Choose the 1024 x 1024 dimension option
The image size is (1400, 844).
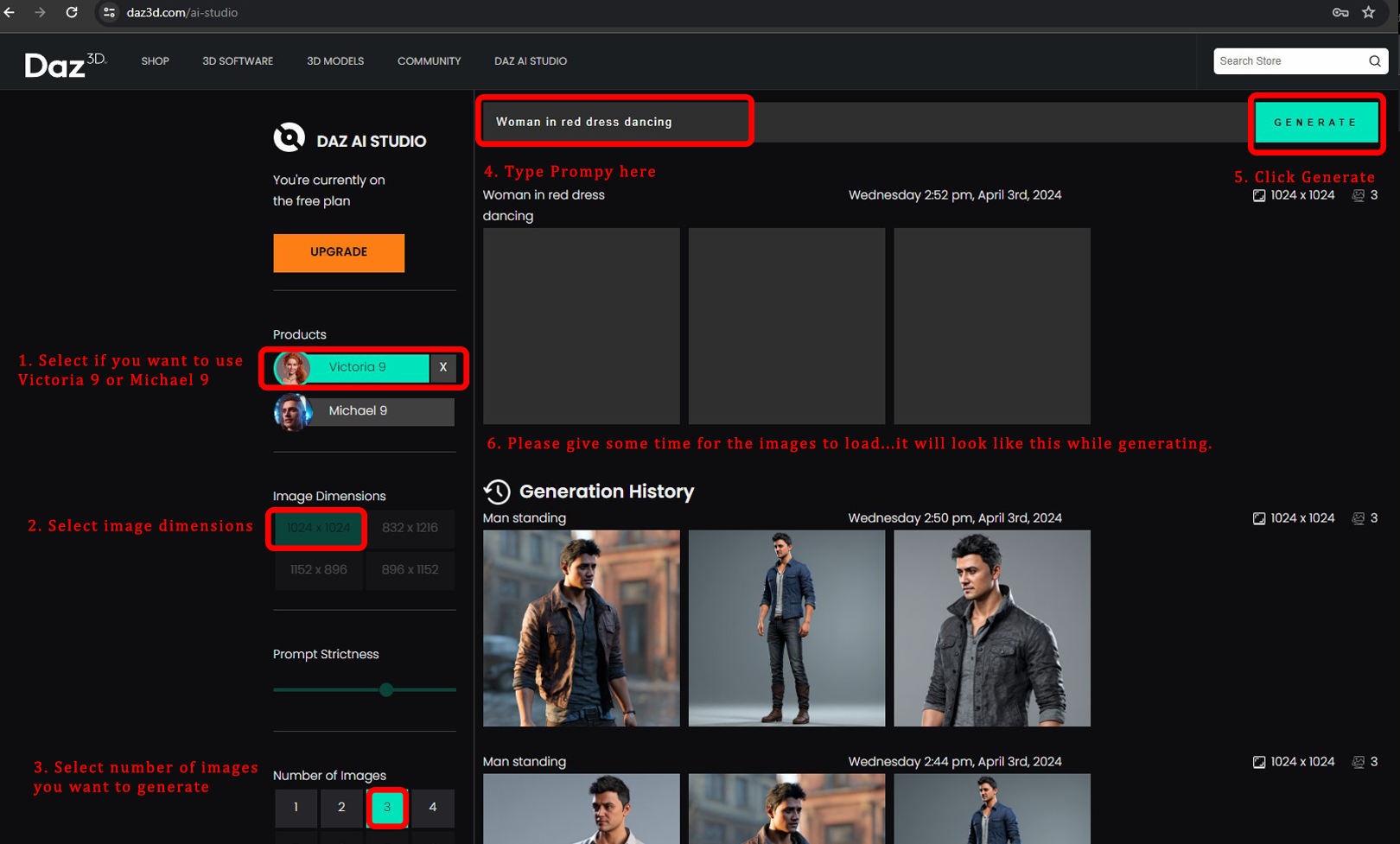319,528
